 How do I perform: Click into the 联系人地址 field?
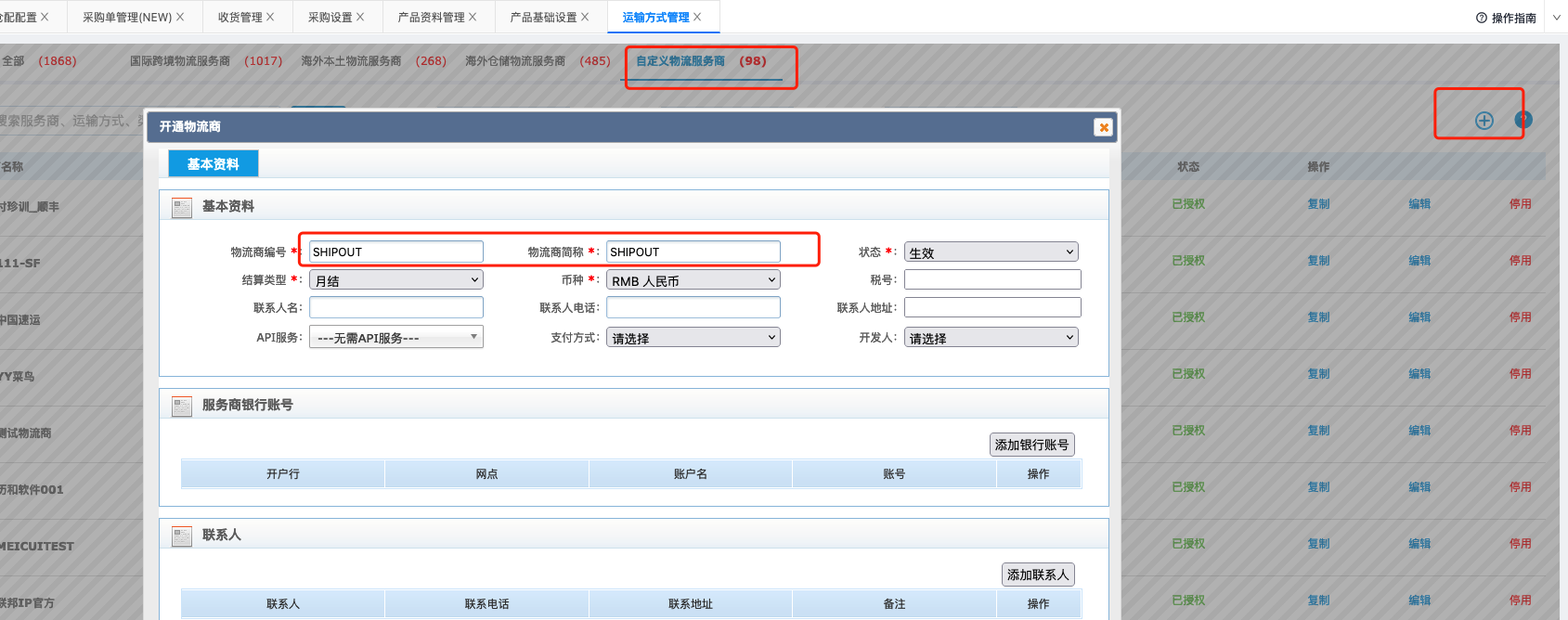click(992, 307)
